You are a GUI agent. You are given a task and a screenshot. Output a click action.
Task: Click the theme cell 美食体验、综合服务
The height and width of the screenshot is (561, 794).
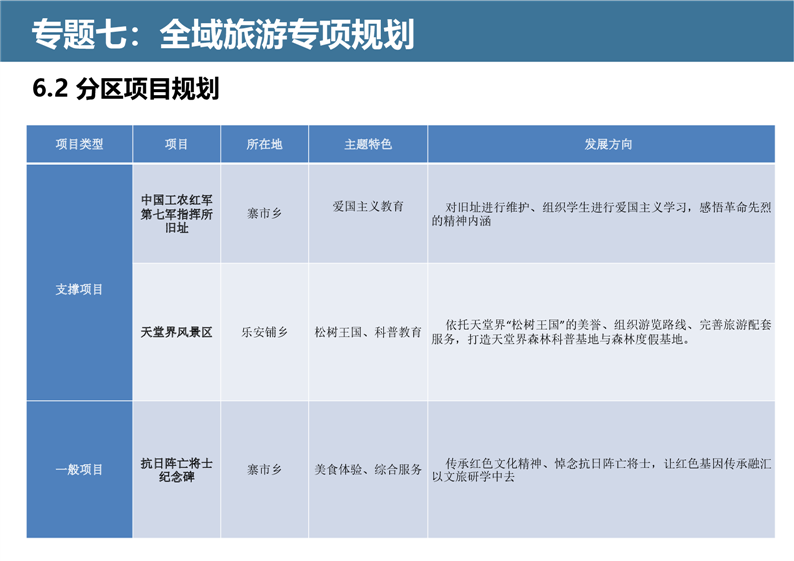368,469
